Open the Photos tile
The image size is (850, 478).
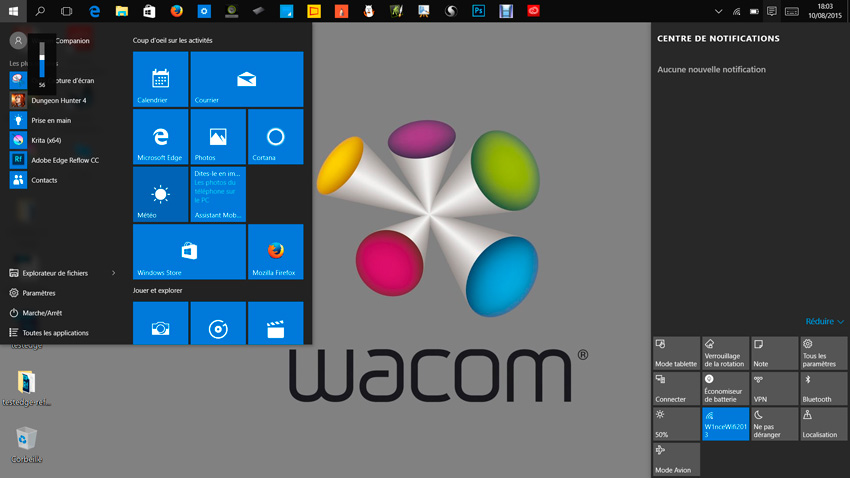[218, 137]
